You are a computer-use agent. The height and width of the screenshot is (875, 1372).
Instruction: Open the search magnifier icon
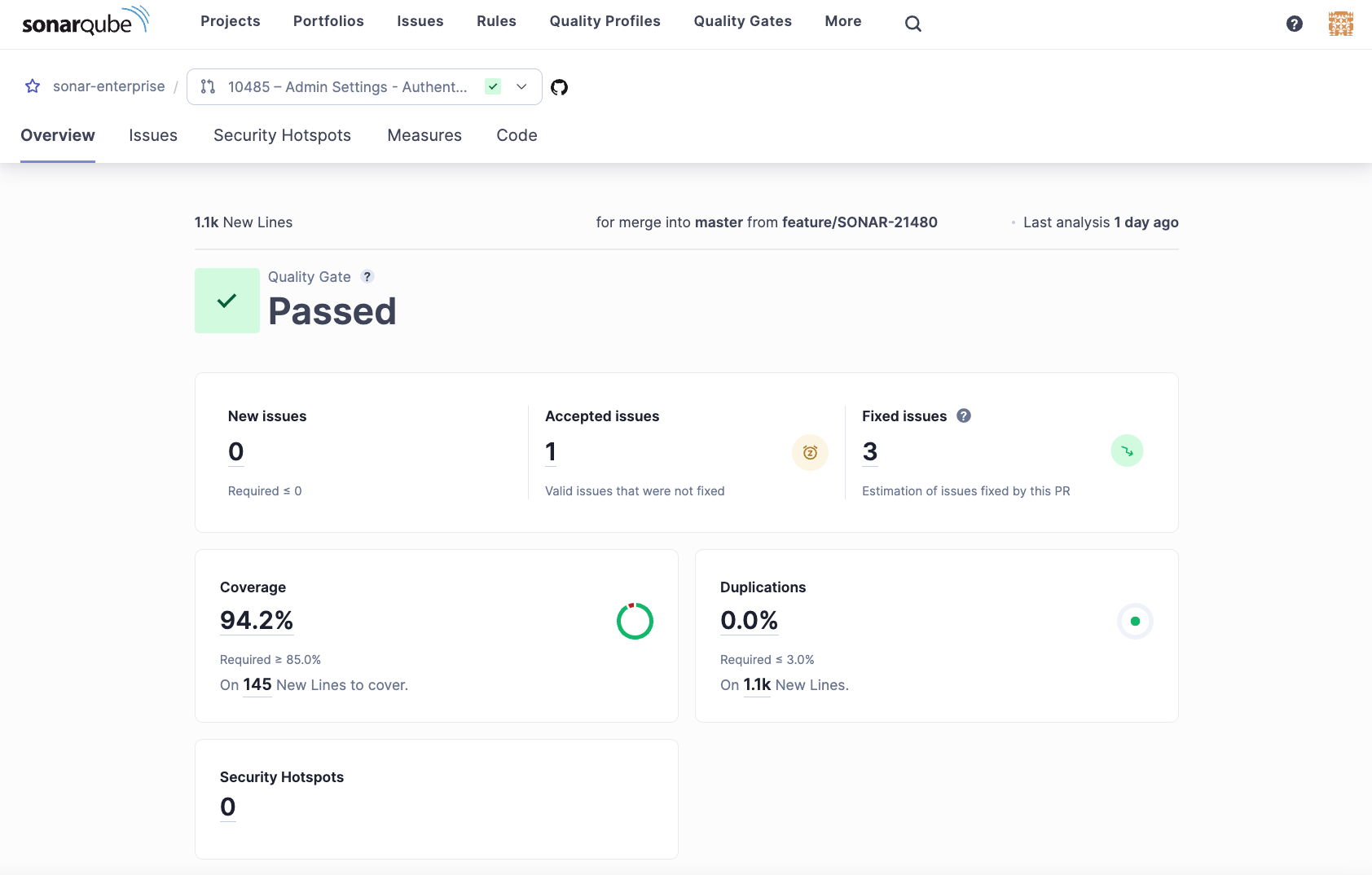click(912, 24)
